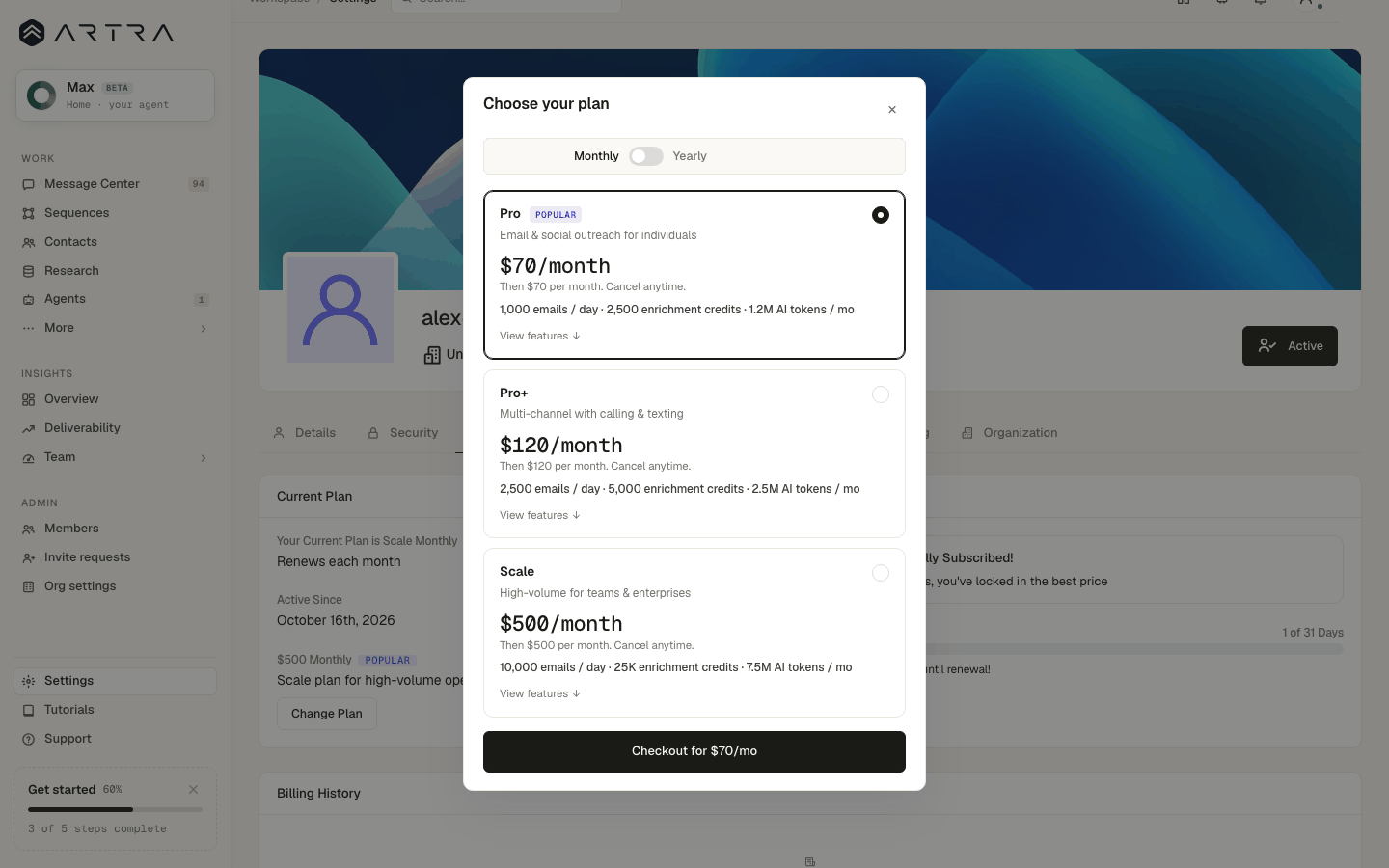Open the Max agent home card

pos(115,95)
